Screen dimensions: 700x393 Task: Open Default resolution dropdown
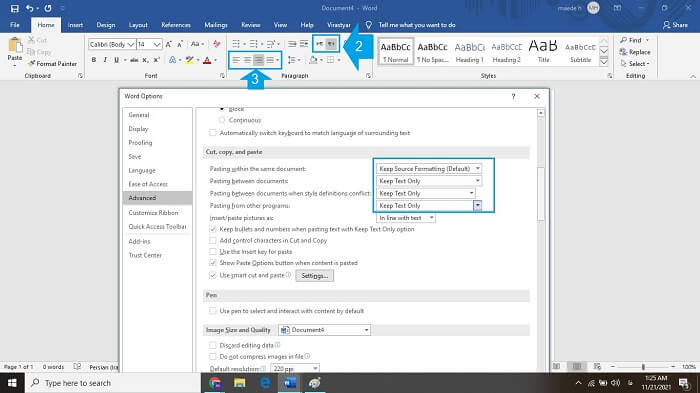click(x=295, y=368)
